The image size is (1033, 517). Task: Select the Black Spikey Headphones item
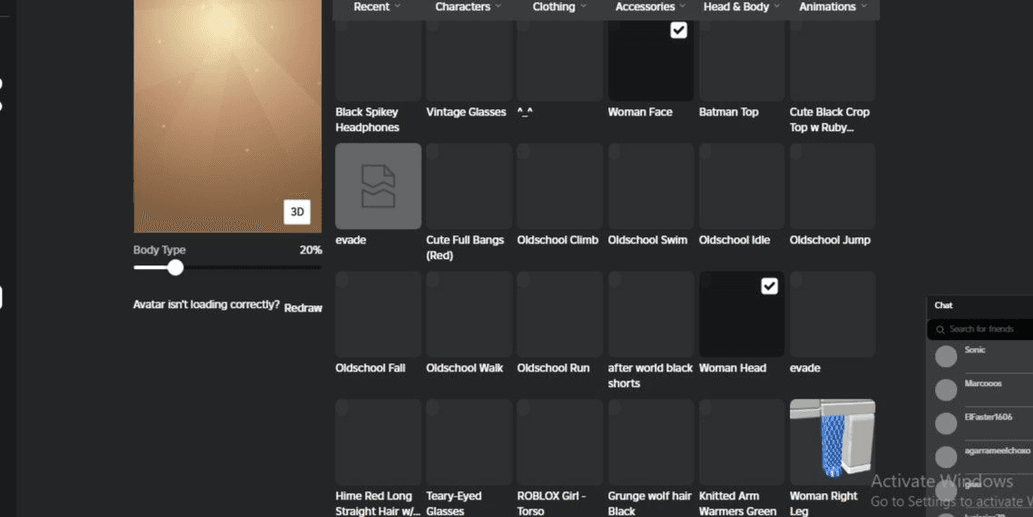tap(378, 59)
